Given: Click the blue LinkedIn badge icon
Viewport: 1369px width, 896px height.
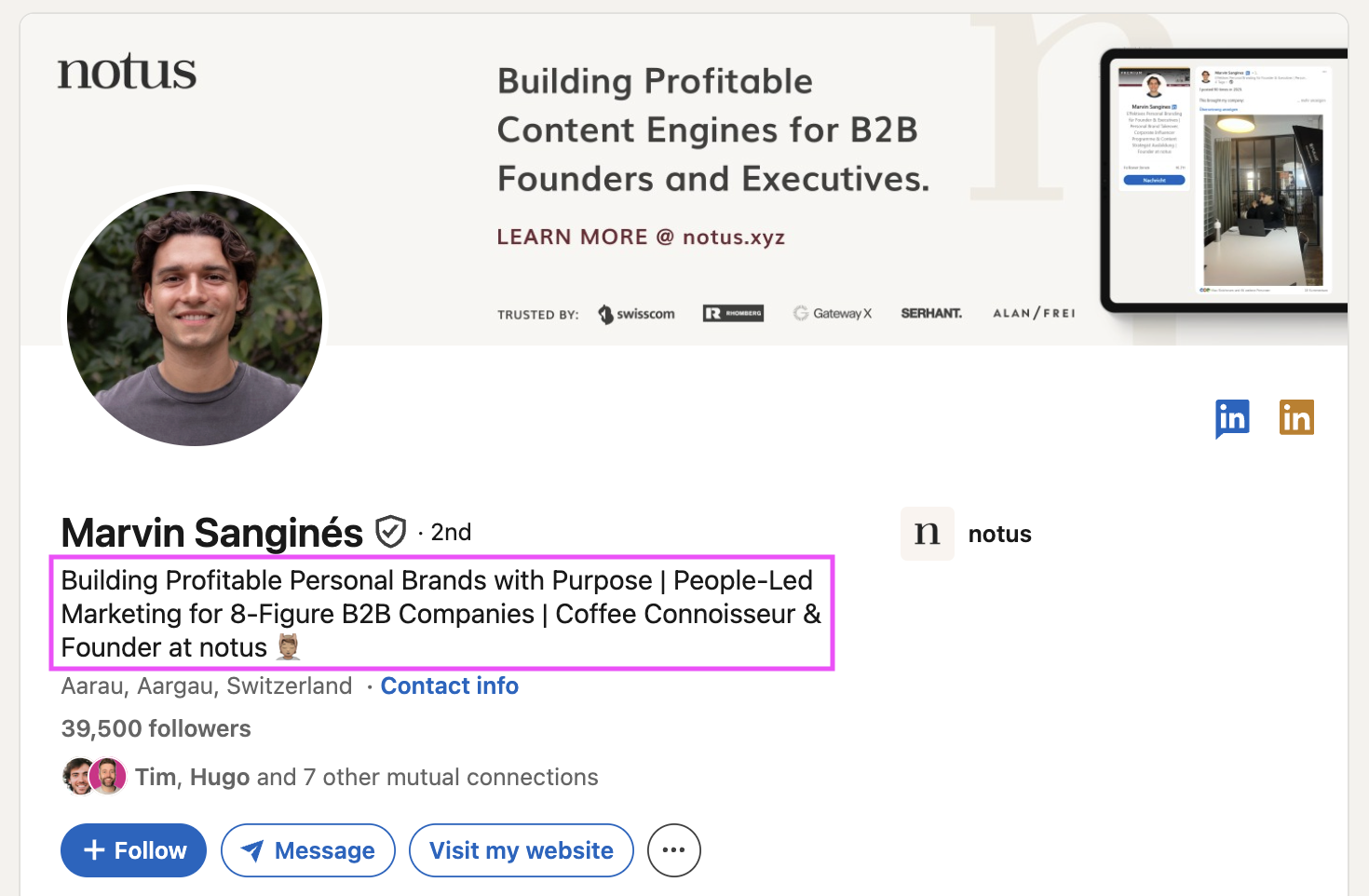Looking at the screenshot, I should 1232,418.
